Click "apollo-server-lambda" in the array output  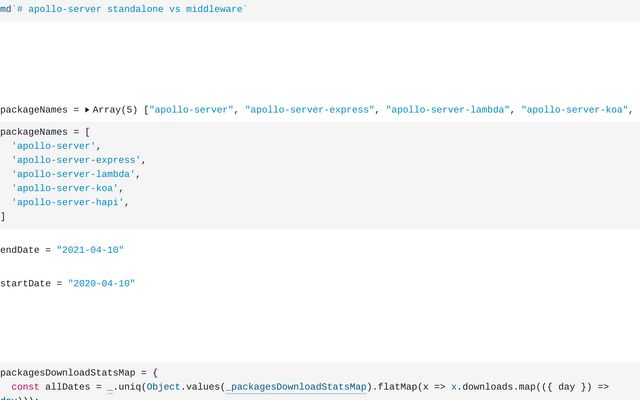pyautogui.click(x=447, y=110)
